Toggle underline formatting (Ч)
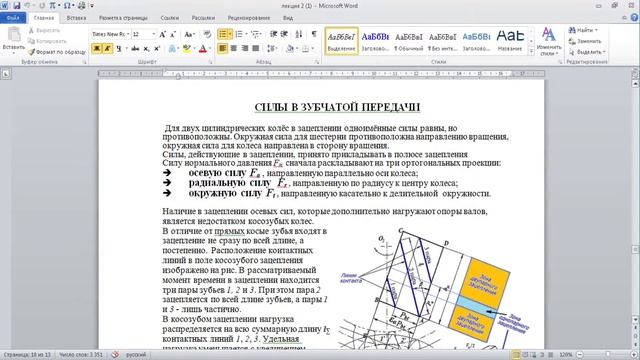Screen dimensions: 640x360 tap(119, 49)
